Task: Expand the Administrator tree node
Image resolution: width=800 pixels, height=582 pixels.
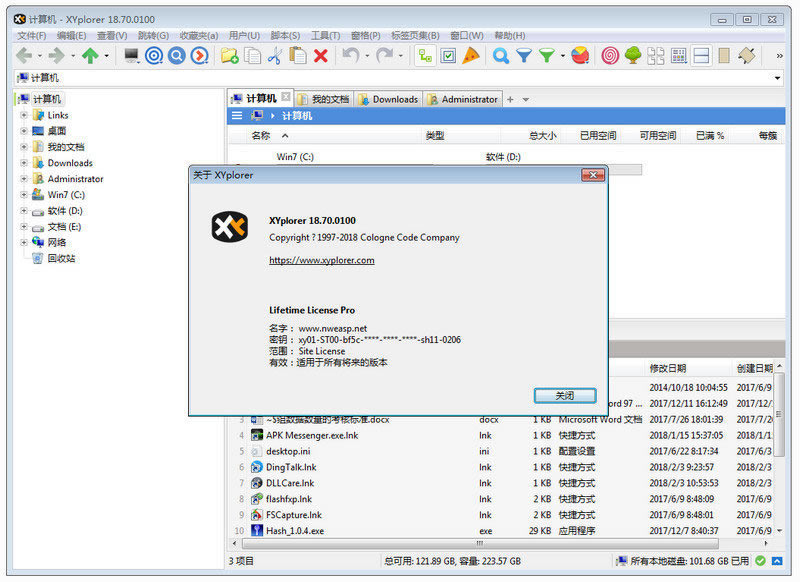Action: pyautogui.click(x=24, y=179)
